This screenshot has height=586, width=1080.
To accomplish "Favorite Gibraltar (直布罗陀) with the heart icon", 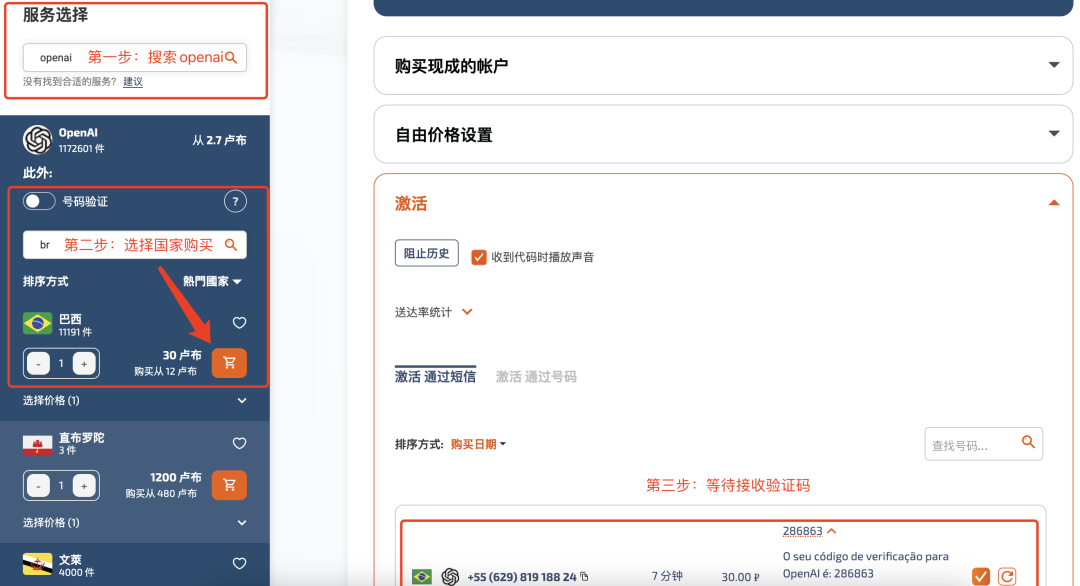I will tap(239, 444).
